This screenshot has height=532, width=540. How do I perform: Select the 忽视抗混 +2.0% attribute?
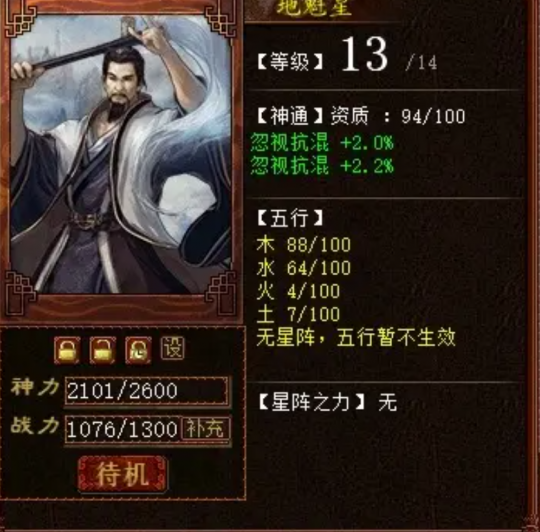pos(322,142)
